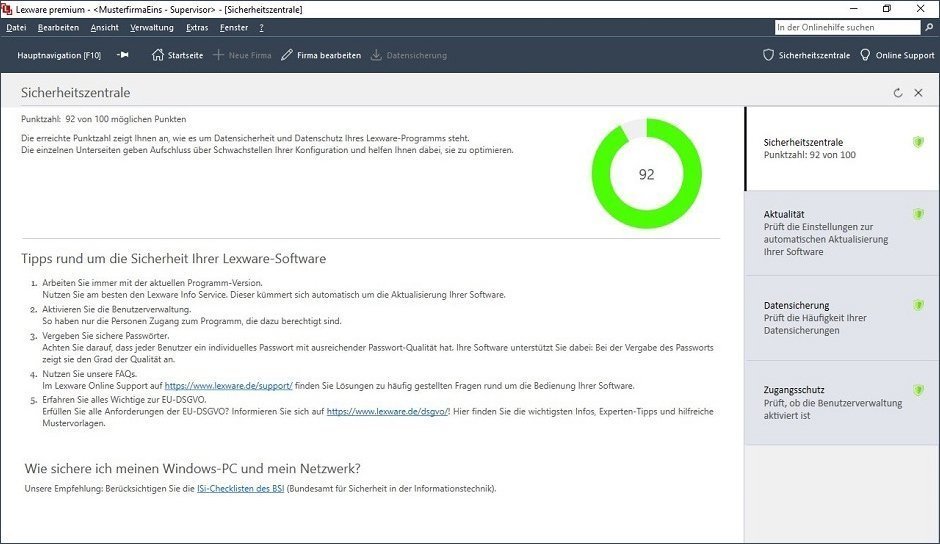Viewport: 940px width, 544px height.
Task: Click 'Vergeben Sie sichere Passwörter.' tip
Action: point(106,336)
